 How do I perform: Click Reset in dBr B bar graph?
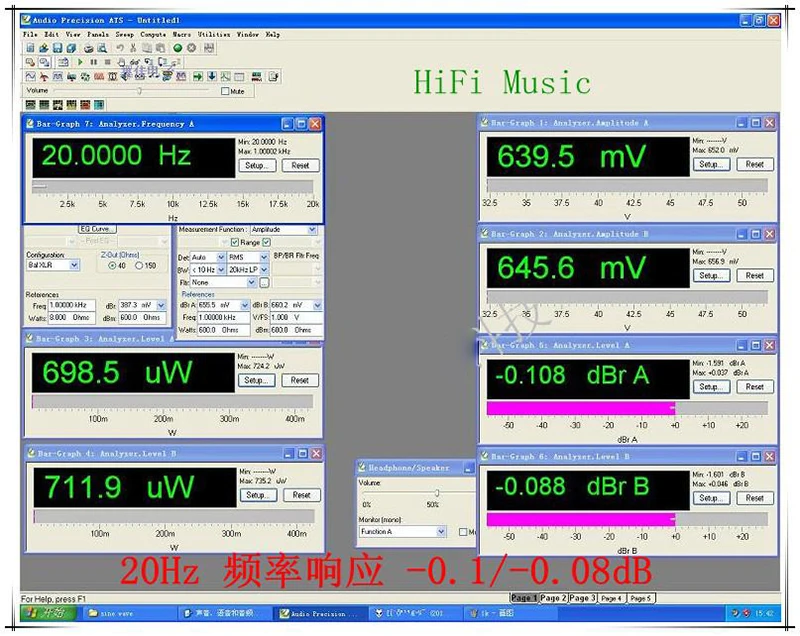click(755, 498)
